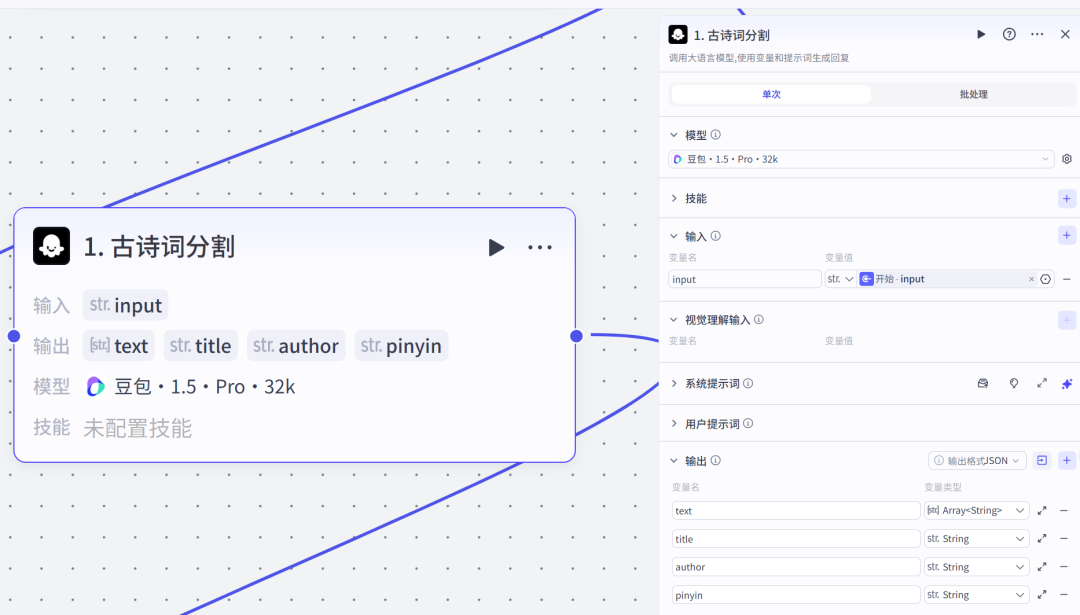Screen dimensions: 1080x615
Task: Expand the 用户提示词 section
Action: 674,424
